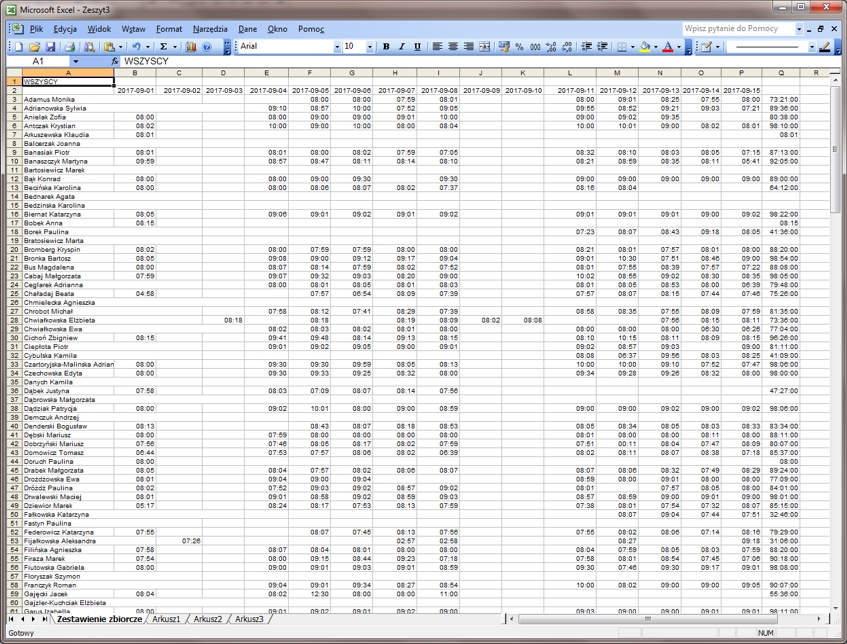Toggle Italic formatting

(402, 47)
